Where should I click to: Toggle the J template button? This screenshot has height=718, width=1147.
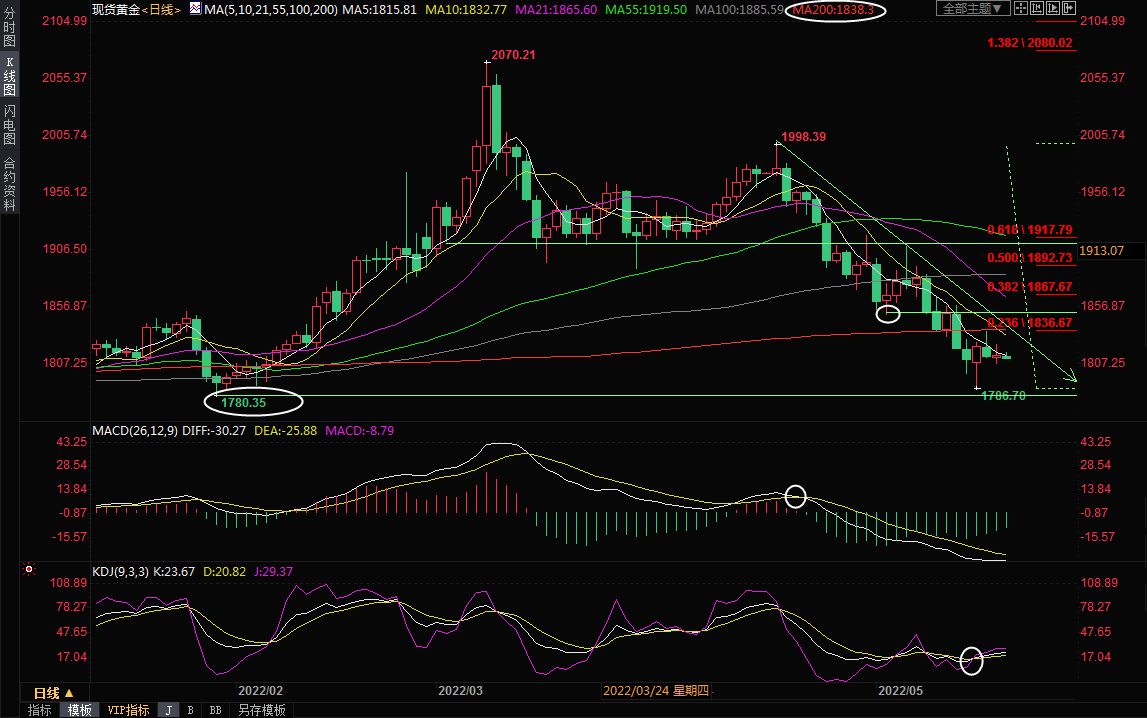(168, 710)
